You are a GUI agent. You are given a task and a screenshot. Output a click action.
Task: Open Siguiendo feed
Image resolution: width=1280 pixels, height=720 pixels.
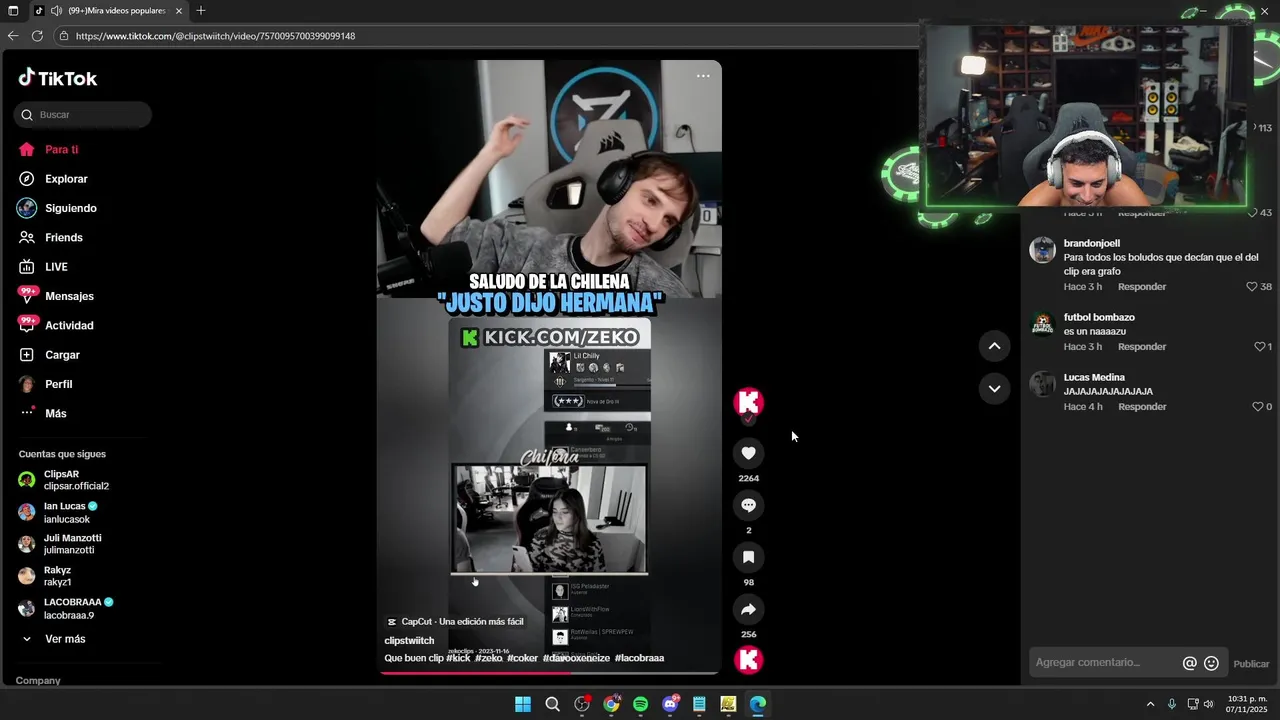point(70,208)
